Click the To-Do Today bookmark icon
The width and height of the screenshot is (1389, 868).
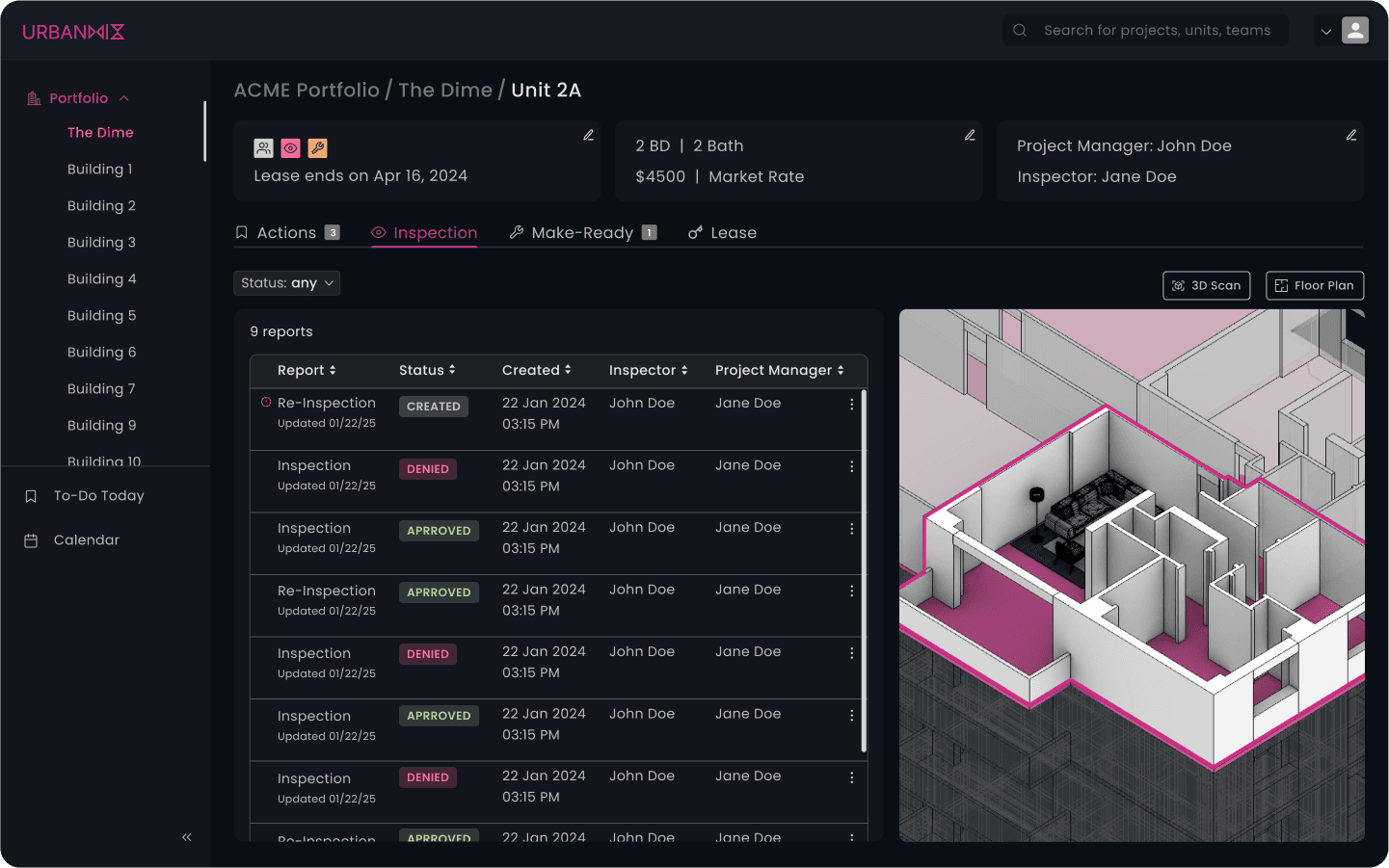(x=31, y=496)
